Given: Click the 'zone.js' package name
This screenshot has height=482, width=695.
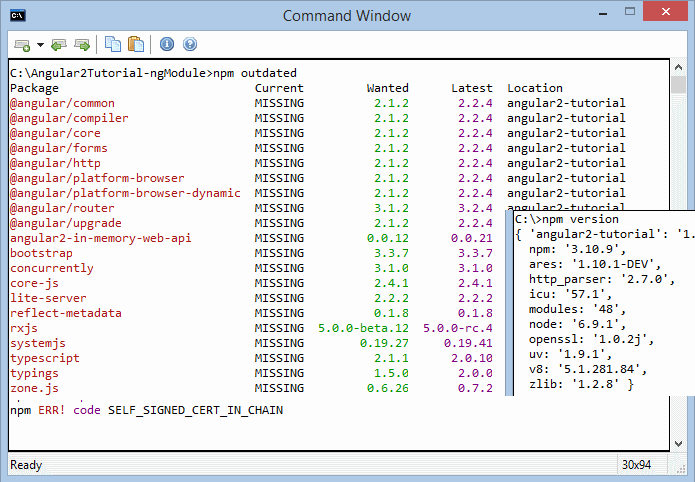Looking at the screenshot, I should 34,388.
